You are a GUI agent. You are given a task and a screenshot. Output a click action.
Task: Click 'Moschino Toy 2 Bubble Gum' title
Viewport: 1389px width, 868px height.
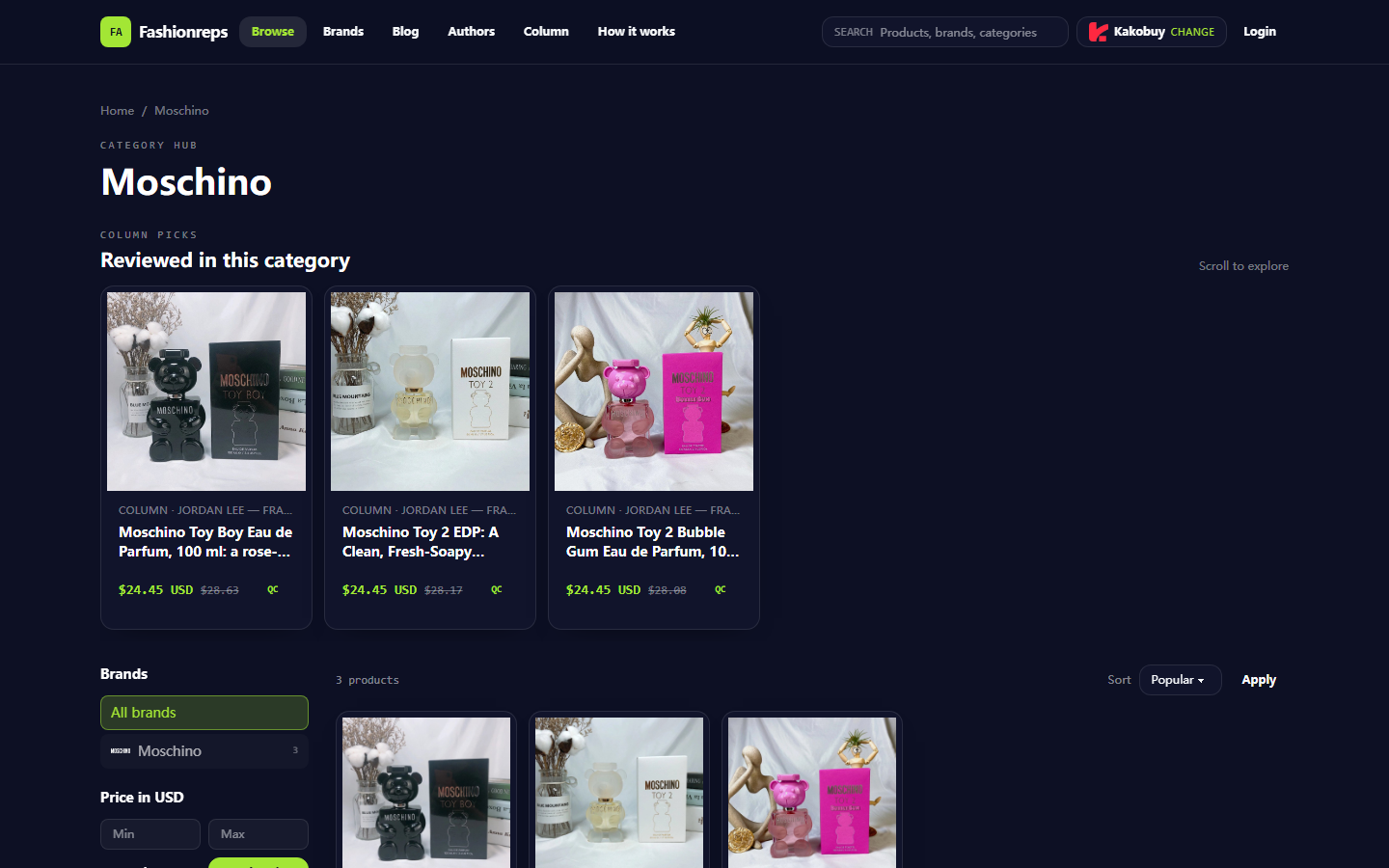click(x=653, y=542)
